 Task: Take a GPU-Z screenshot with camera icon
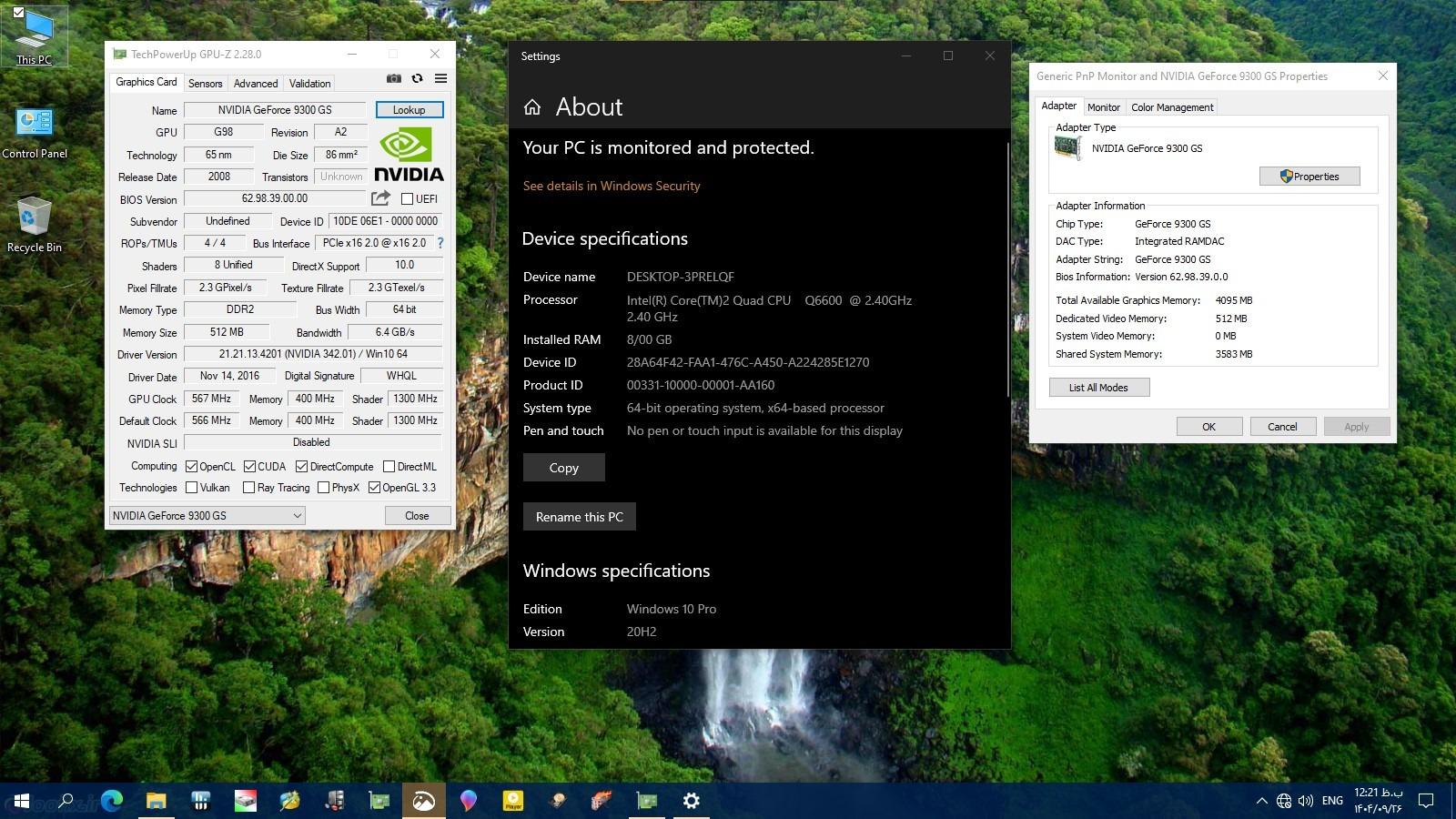pyautogui.click(x=393, y=79)
